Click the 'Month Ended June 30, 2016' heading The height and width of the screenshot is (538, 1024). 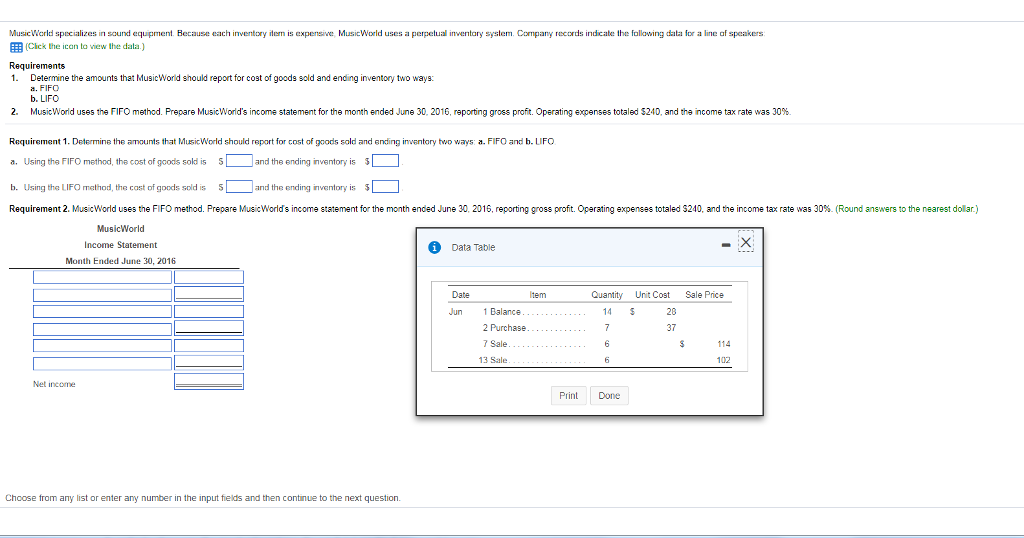(x=120, y=261)
